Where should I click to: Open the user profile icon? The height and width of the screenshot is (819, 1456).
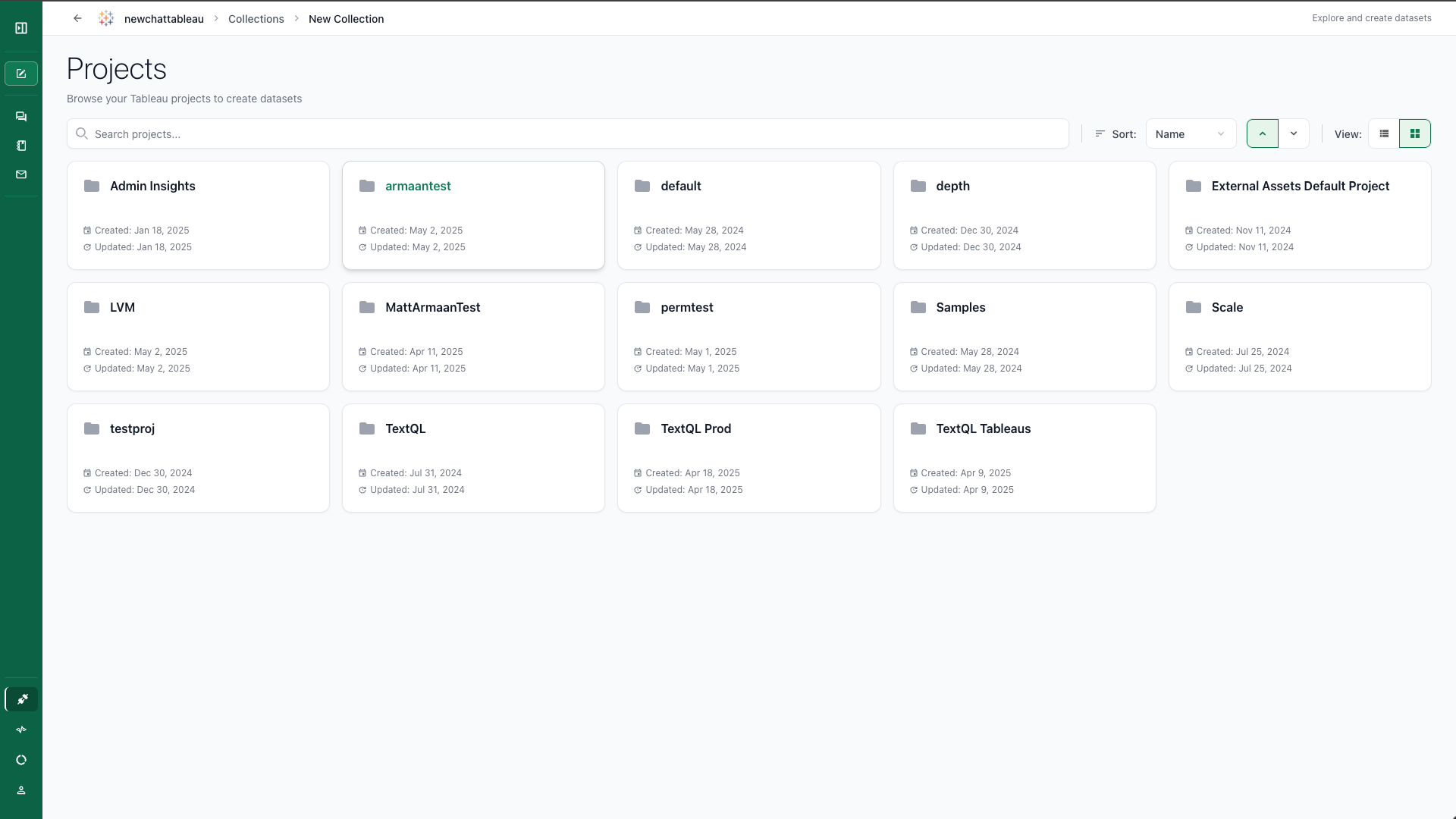click(x=20, y=789)
